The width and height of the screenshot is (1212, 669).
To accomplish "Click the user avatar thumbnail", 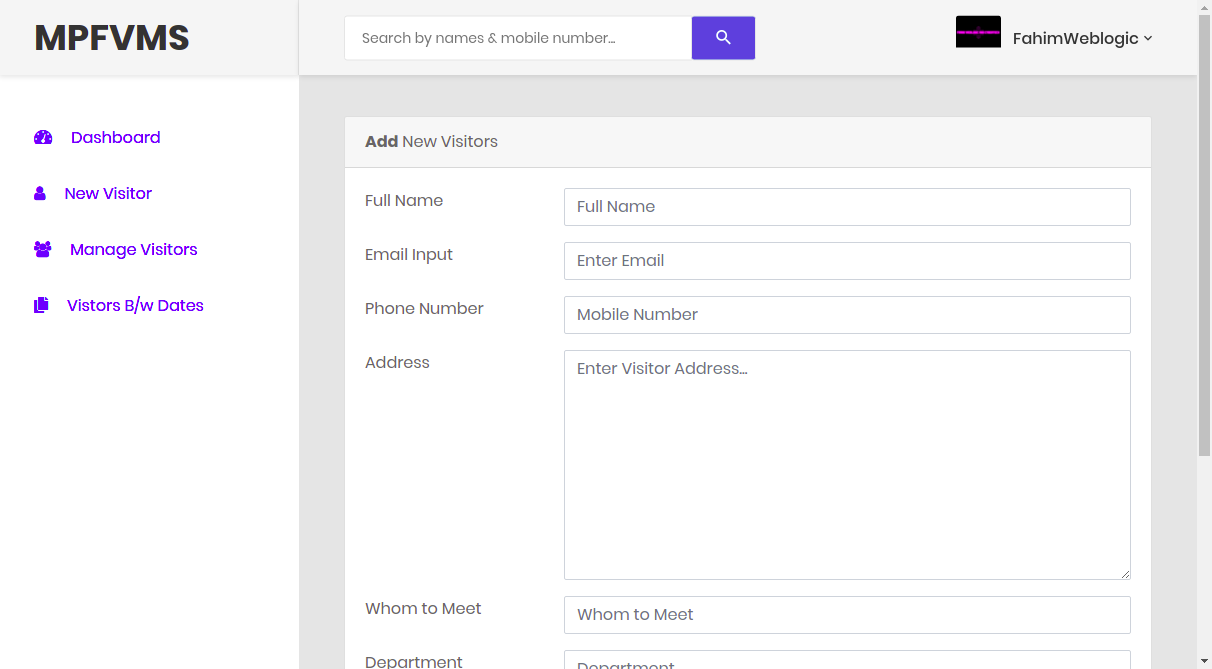I will tap(978, 32).
